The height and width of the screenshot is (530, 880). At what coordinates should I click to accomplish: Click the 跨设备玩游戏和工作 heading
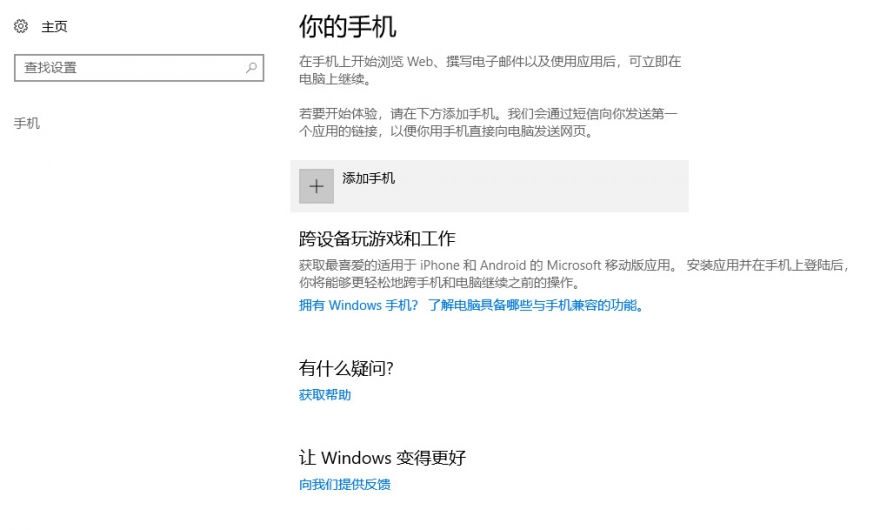pyautogui.click(x=377, y=239)
